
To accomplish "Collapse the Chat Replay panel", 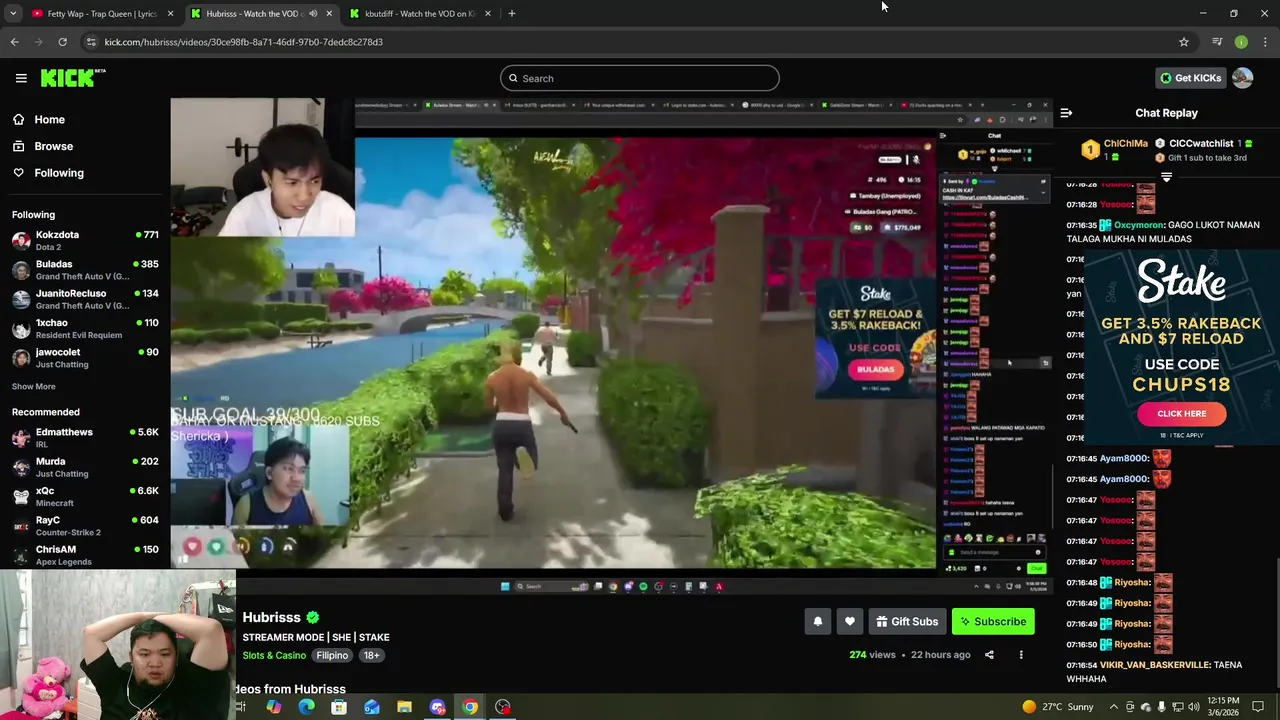I will pos(1066,113).
